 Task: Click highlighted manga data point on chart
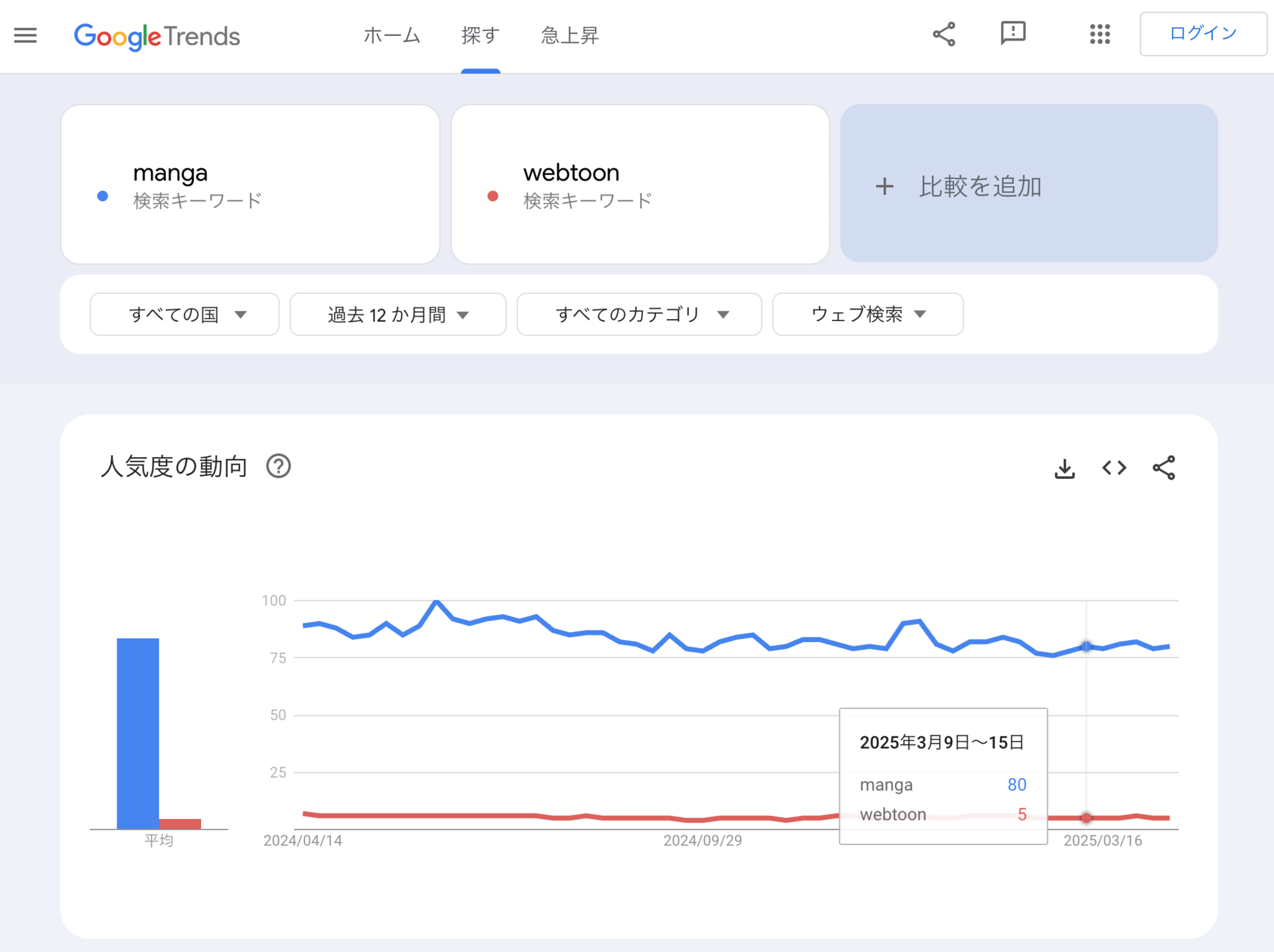point(1086,646)
